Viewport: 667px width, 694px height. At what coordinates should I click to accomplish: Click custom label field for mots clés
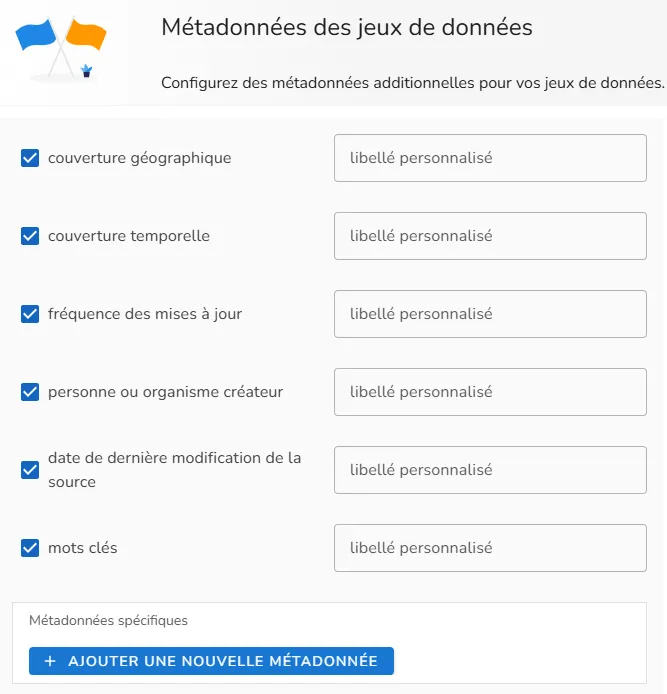(x=490, y=548)
